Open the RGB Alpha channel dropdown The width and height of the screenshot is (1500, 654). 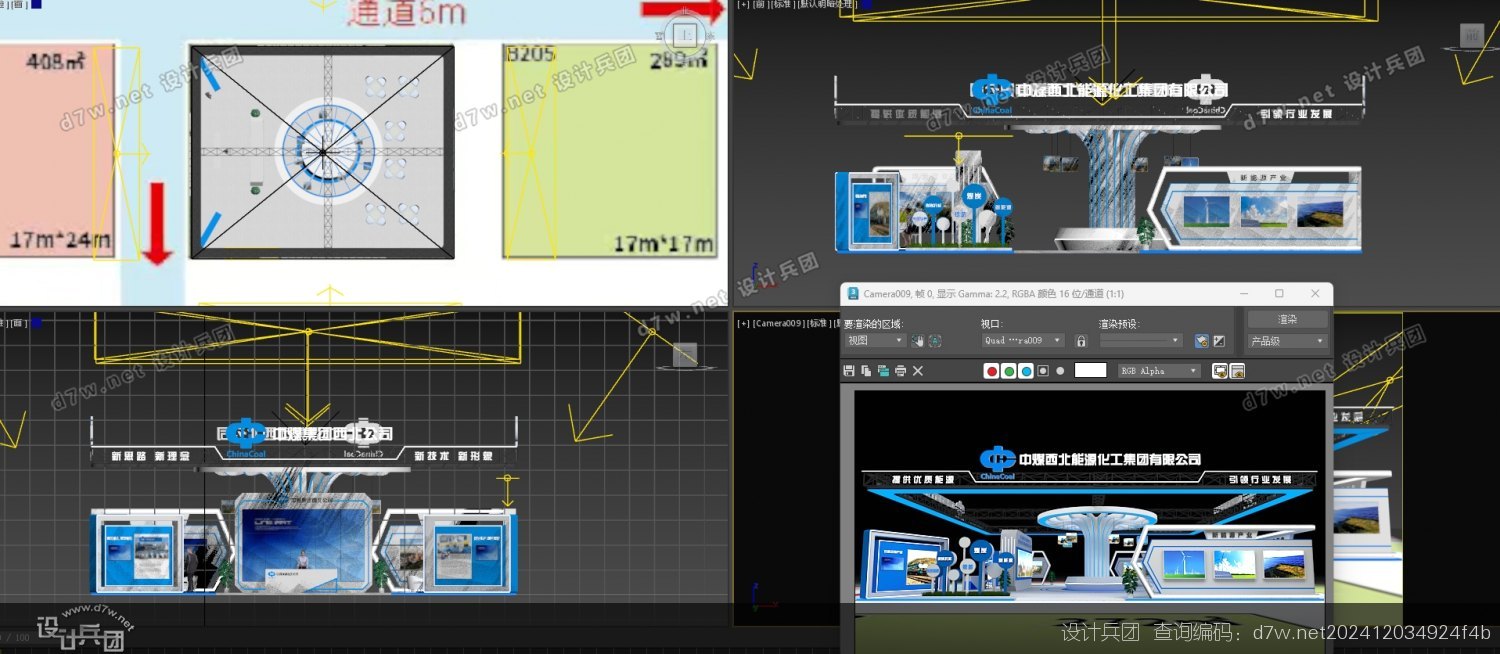[x=1158, y=371]
